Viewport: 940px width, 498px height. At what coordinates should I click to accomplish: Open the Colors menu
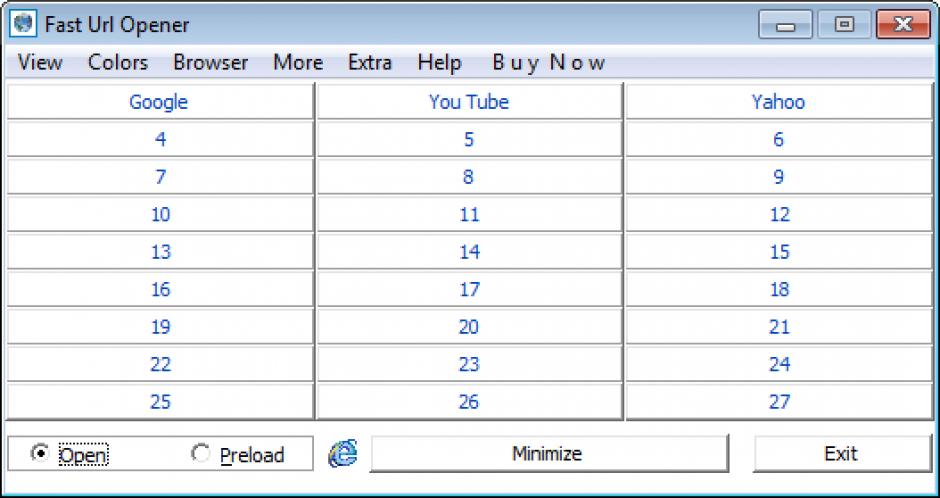tap(118, 62)
